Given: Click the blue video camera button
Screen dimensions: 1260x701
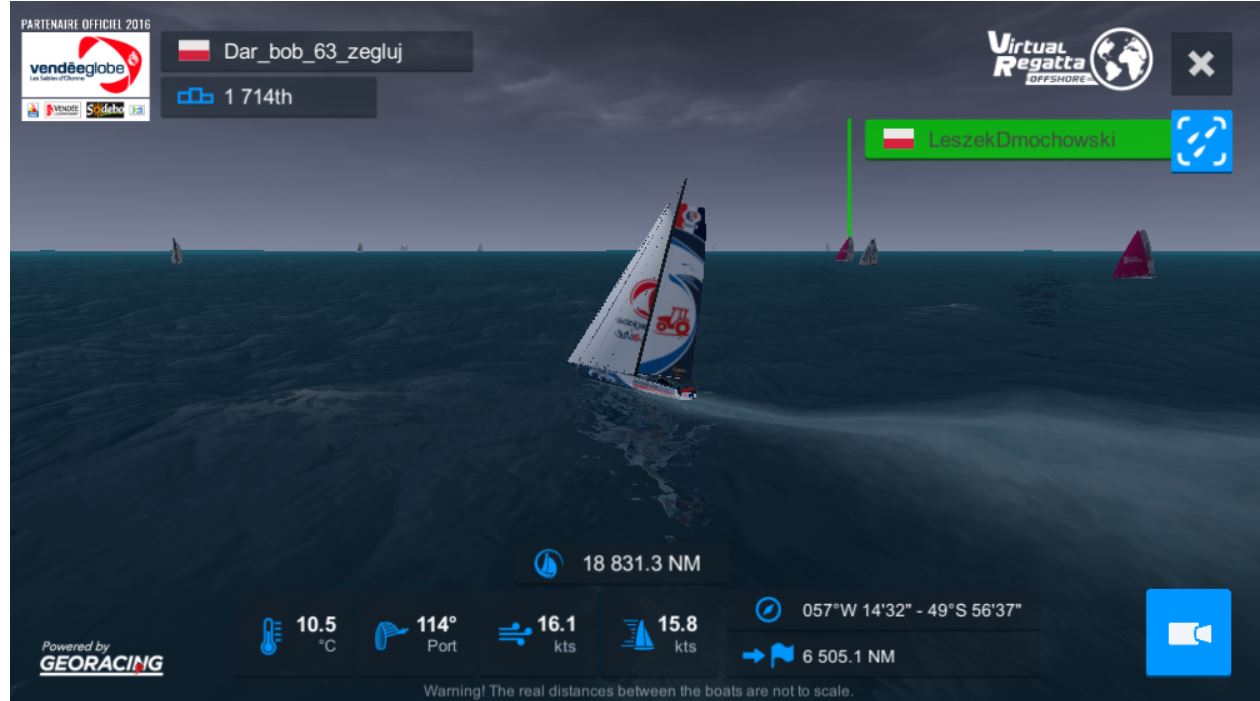Looking at the screenshot, I should pos(1188,633).
